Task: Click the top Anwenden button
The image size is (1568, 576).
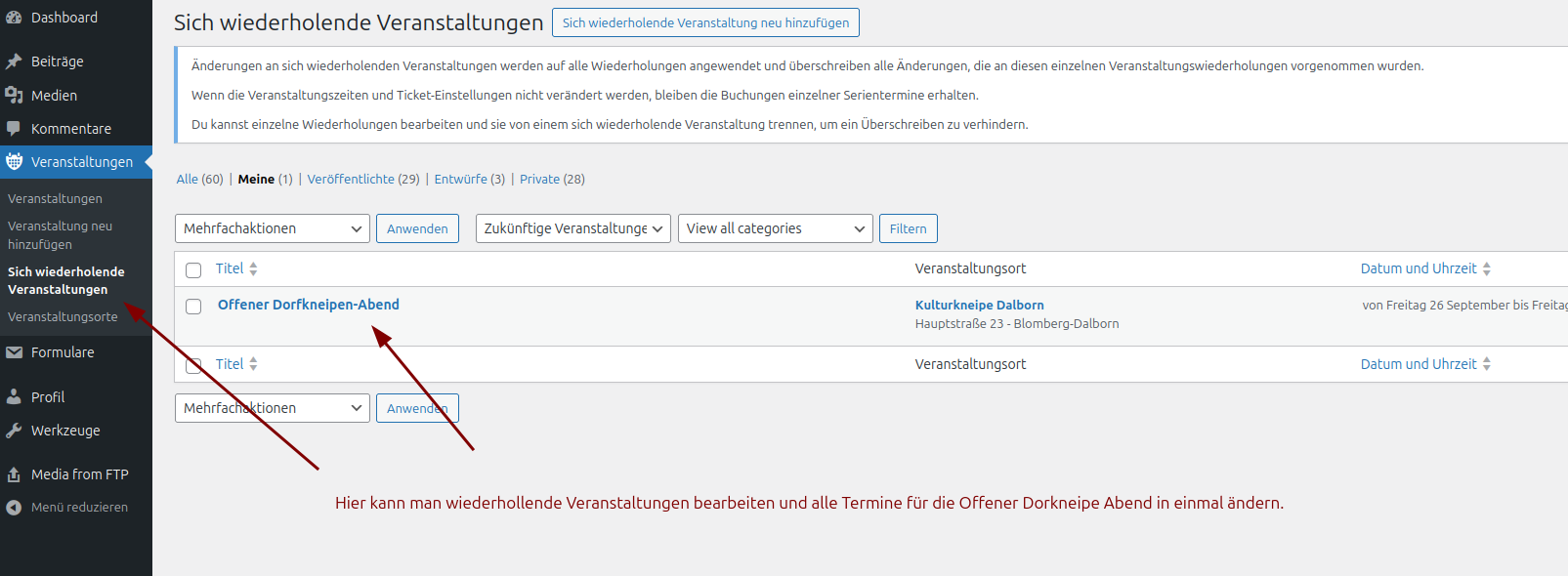Action: [x=417, y=228]
